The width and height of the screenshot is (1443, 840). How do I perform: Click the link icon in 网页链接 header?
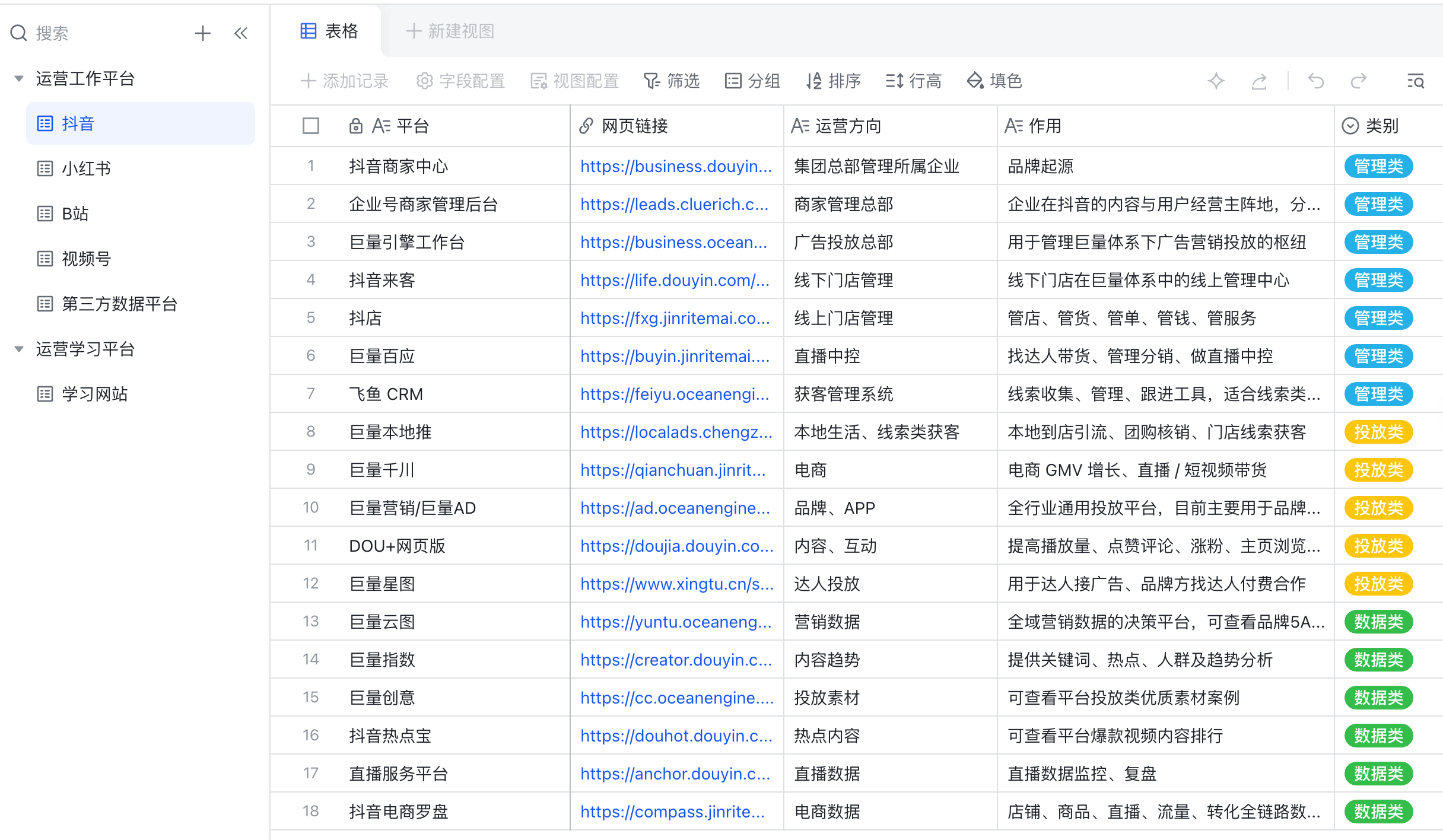(586, 126)
